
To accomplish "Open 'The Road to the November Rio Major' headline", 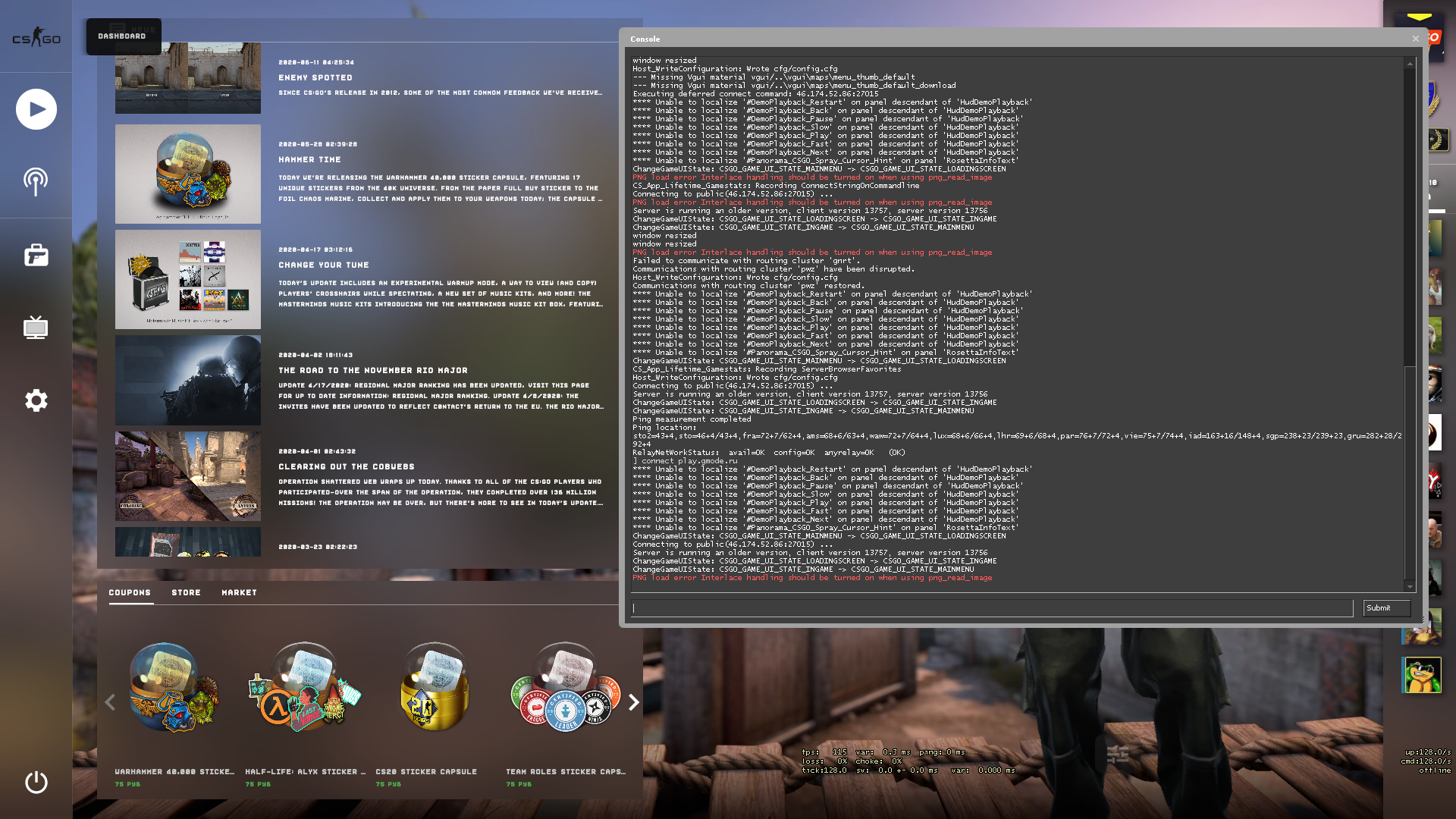I will (373, 370).
